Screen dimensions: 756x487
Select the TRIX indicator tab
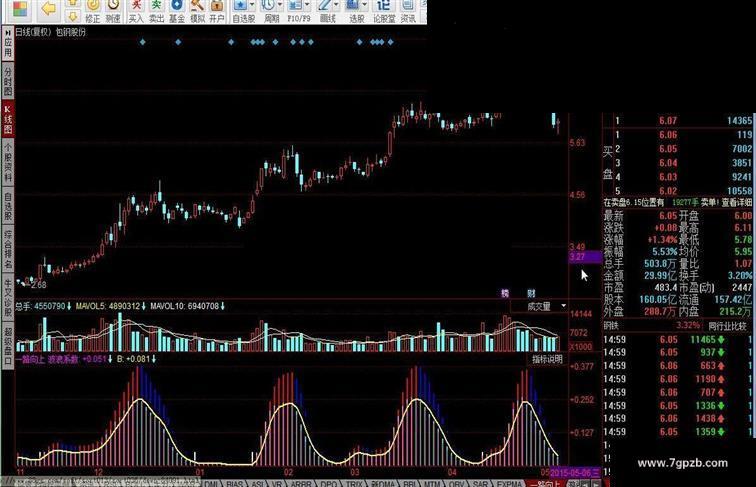tap(354, 483)
